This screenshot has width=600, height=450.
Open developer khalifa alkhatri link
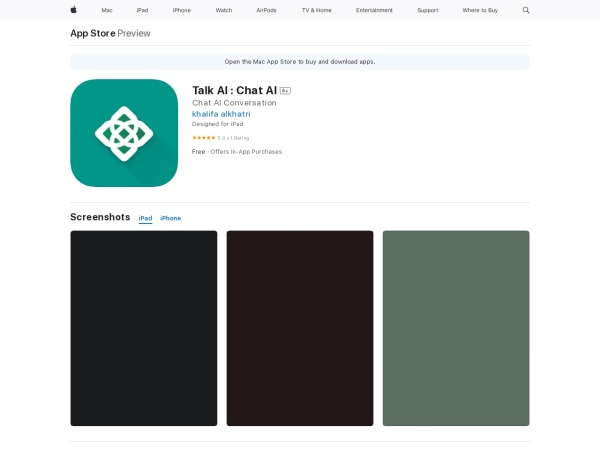(x=221, y=114)
